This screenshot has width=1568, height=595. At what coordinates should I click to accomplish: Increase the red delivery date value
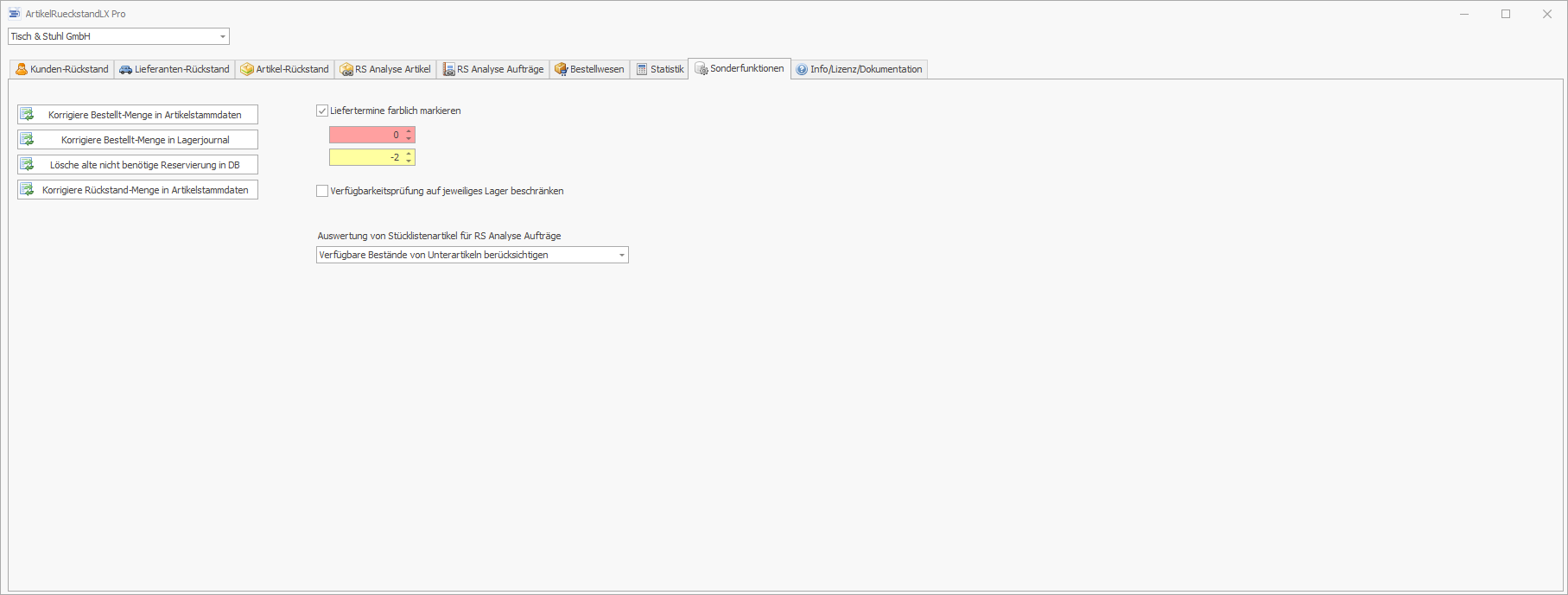tap(409, 131)
